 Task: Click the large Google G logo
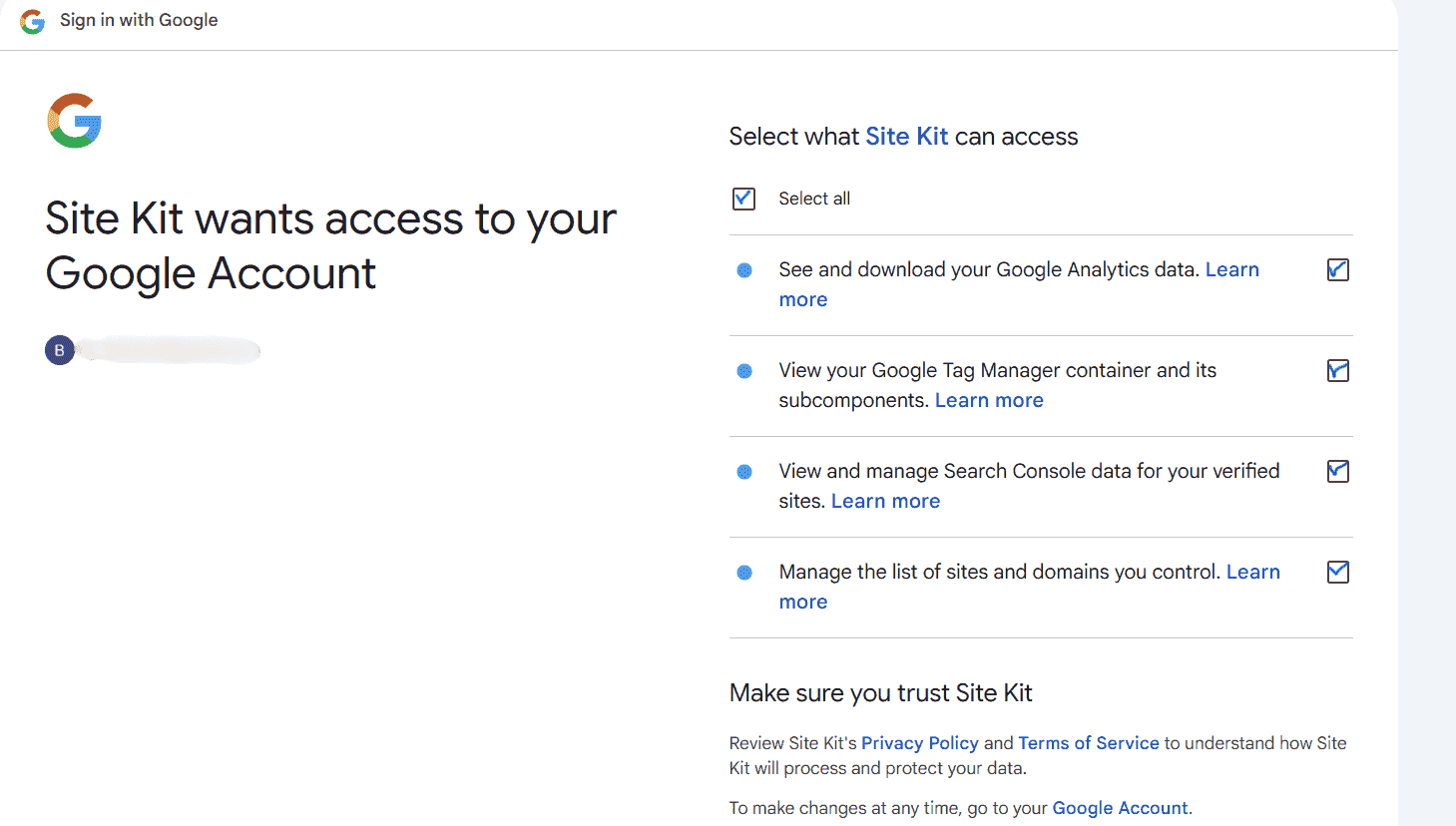tap(74, 120)
